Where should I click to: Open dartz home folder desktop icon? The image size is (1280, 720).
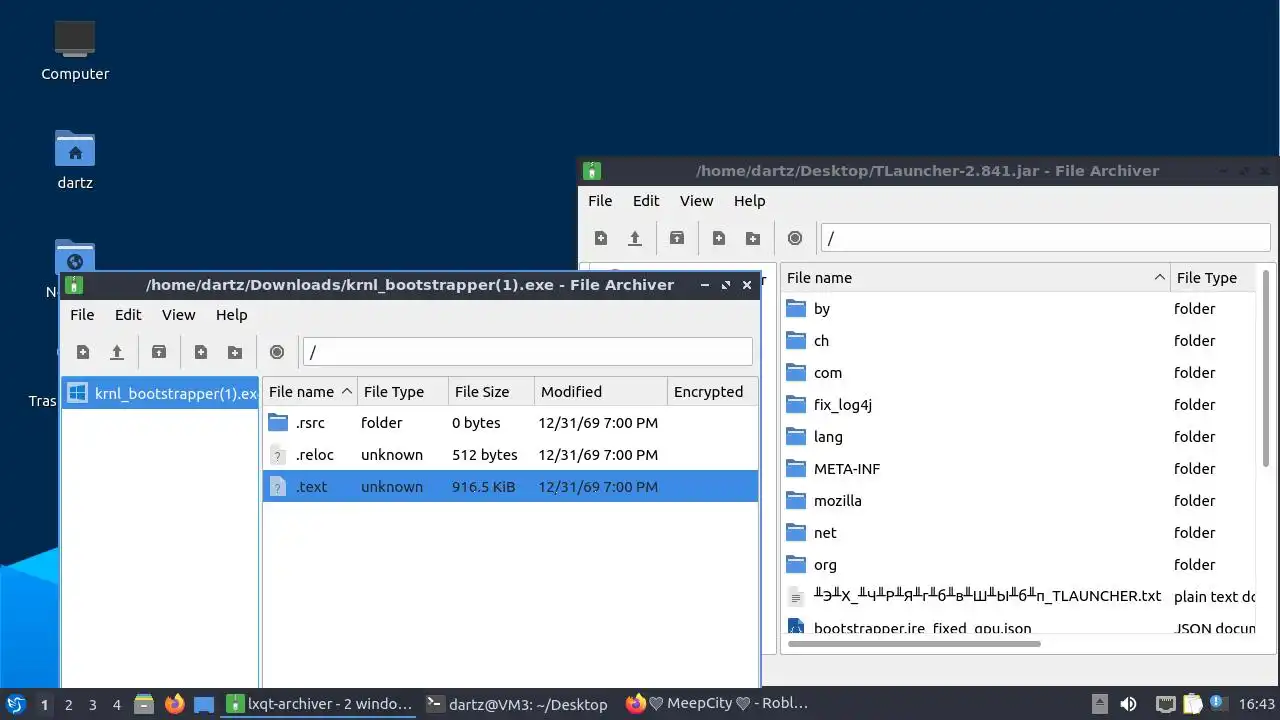click(x=75, y=160)
